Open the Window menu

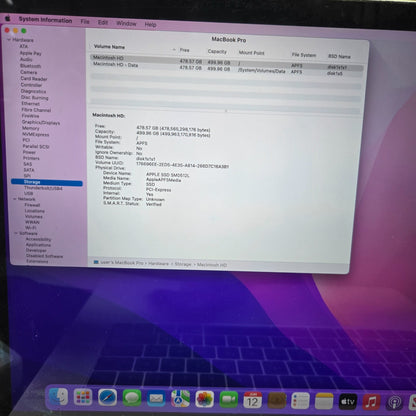click(126, 23)
